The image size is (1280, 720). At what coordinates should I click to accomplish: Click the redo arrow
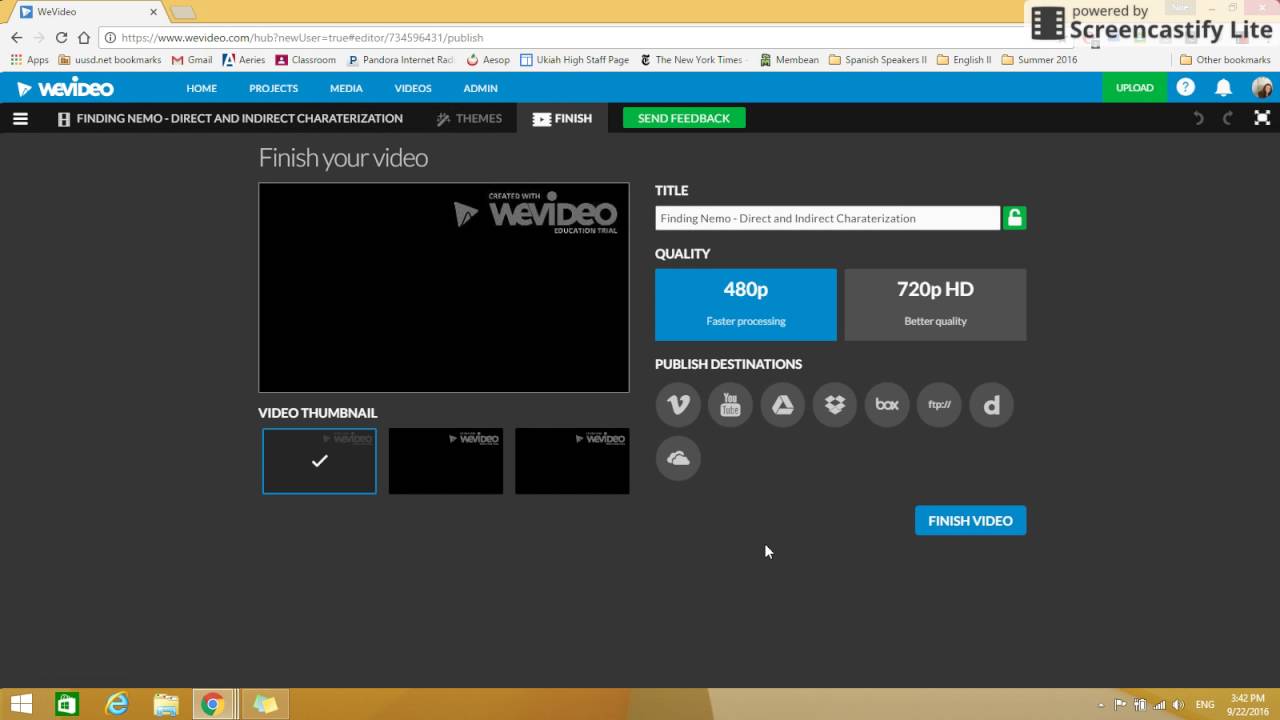pyautogui.click(x=1229, y=118)
